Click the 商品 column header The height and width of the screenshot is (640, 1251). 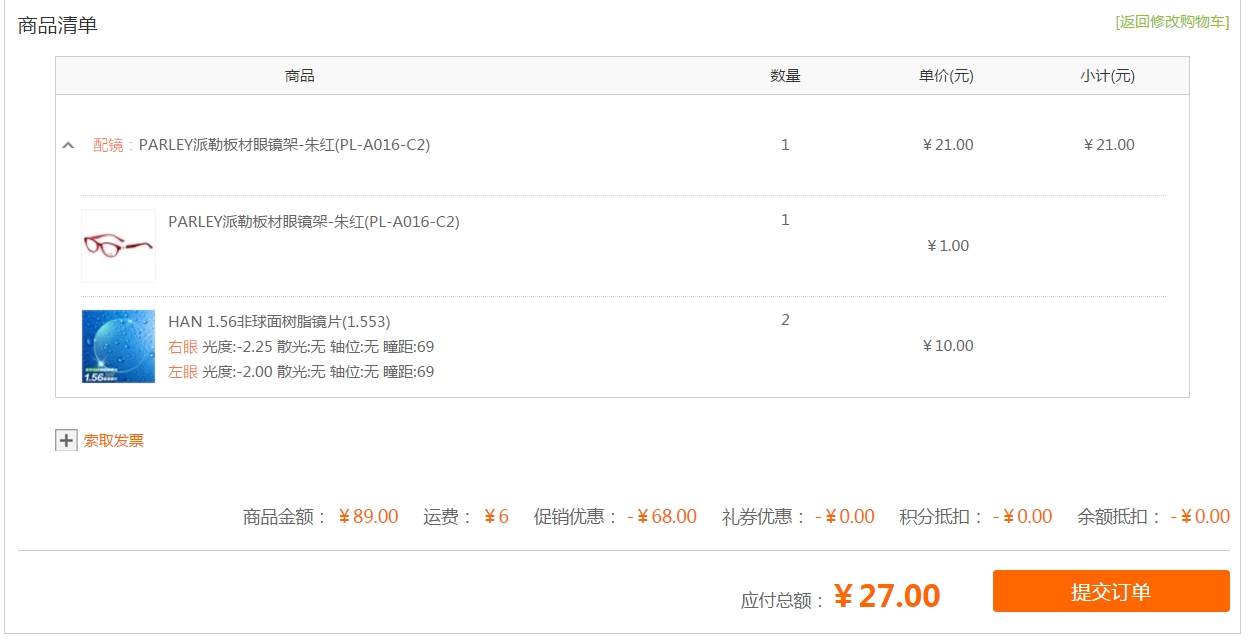point(300,76)
